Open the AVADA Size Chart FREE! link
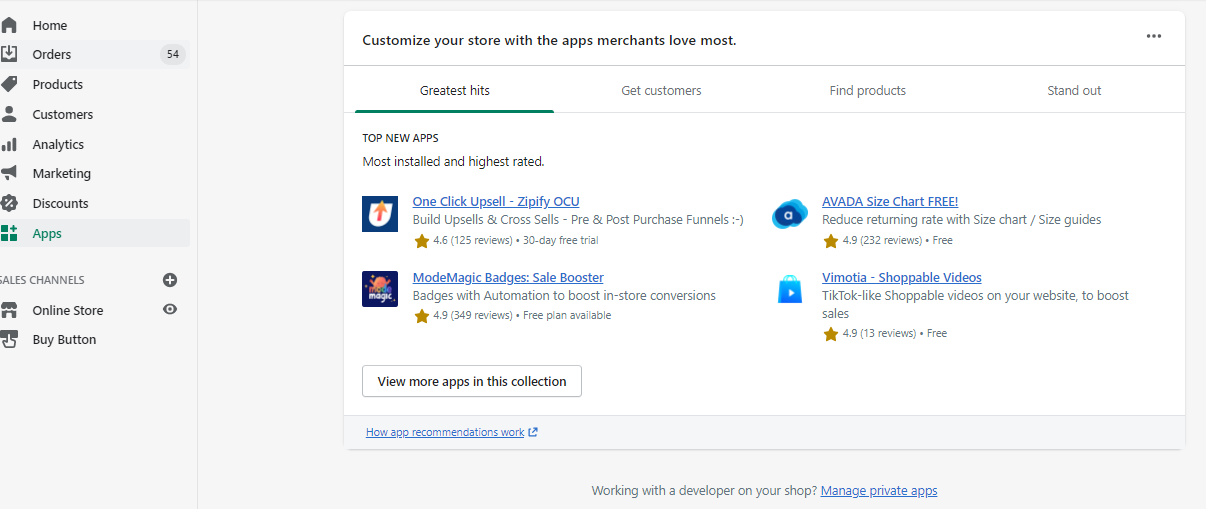The image size is (1206, 509). click(890, 201)
